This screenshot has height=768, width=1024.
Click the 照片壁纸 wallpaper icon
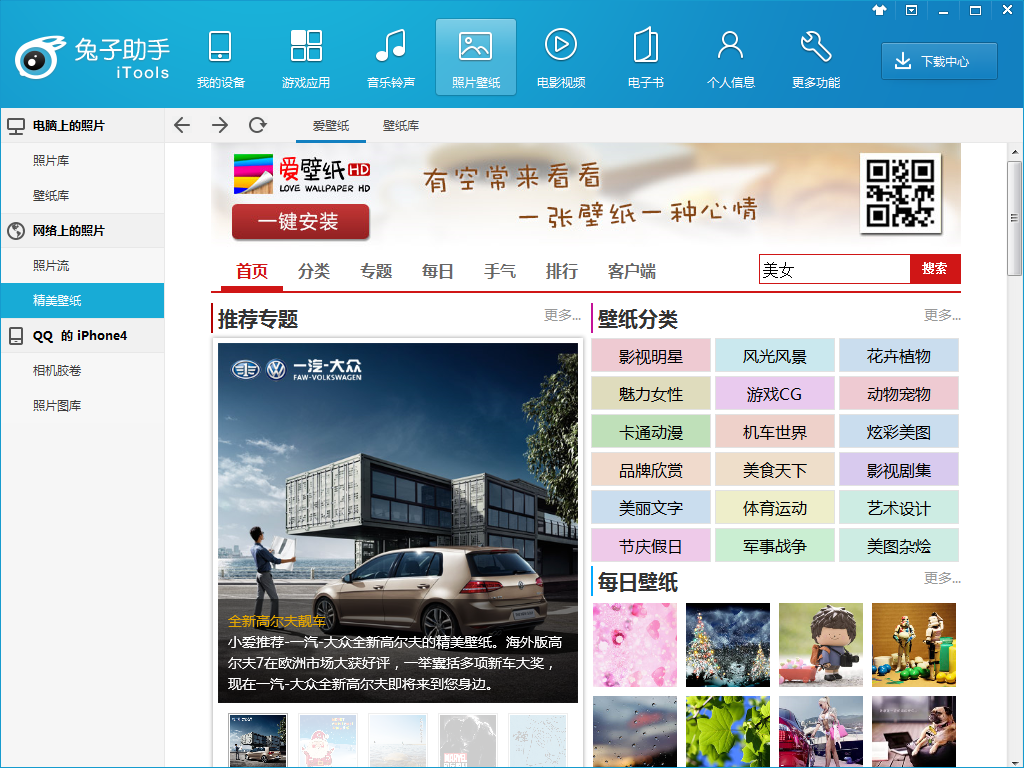475,57
